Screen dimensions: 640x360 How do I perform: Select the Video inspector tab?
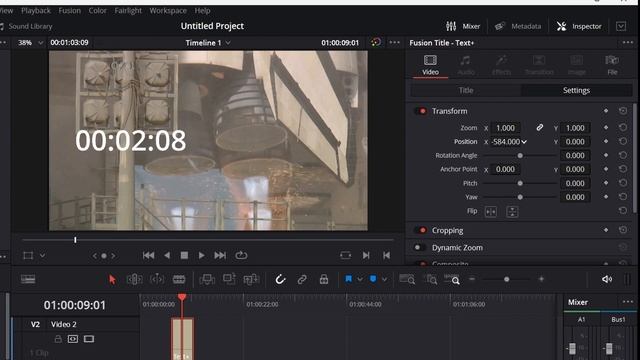pyautogui.click(x=430, y=65)
